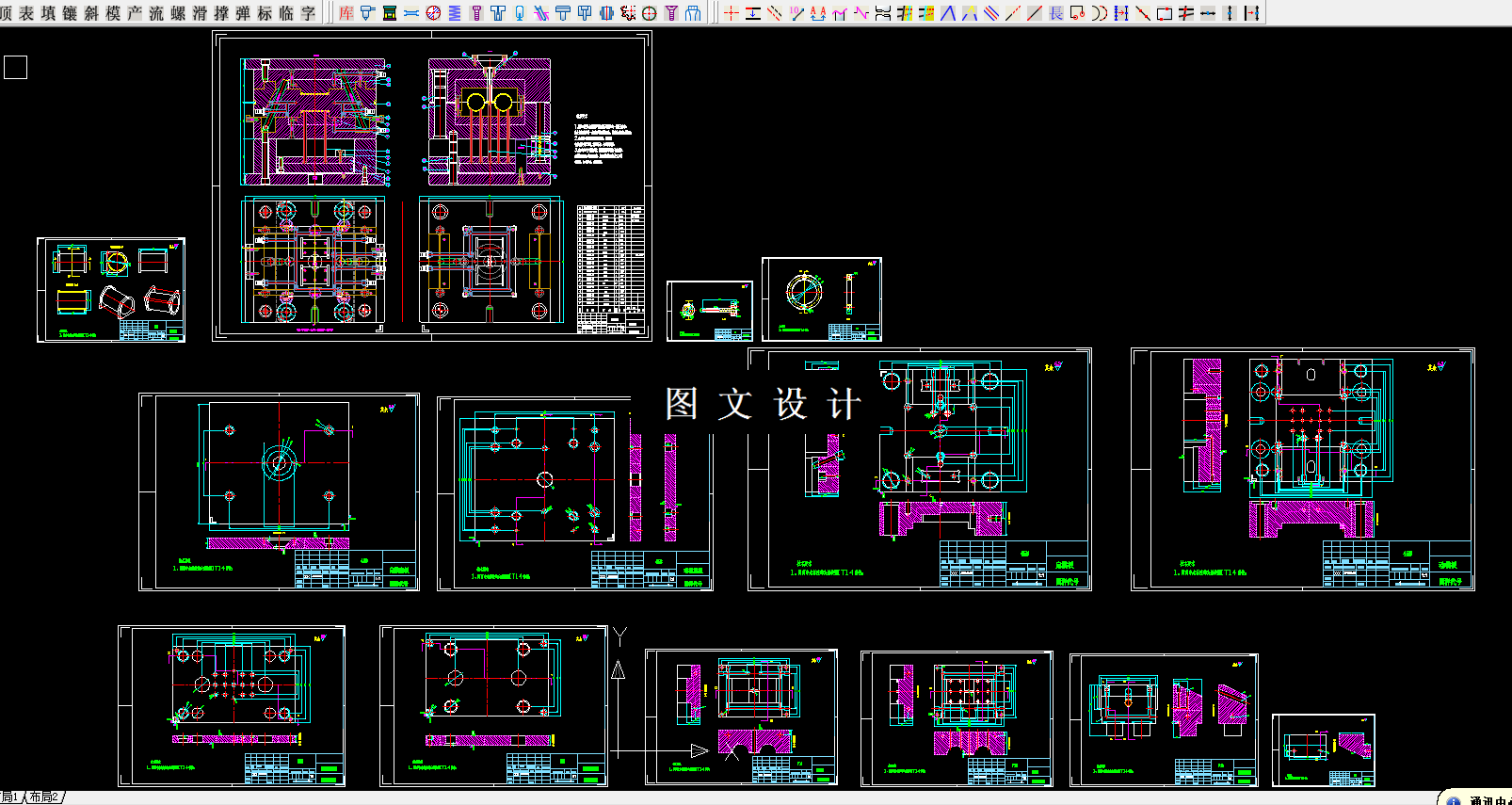The height and width of the screenshot is (805, 1512).
Task: Select the 撑 toolbar button
Action: pos(221,13)
